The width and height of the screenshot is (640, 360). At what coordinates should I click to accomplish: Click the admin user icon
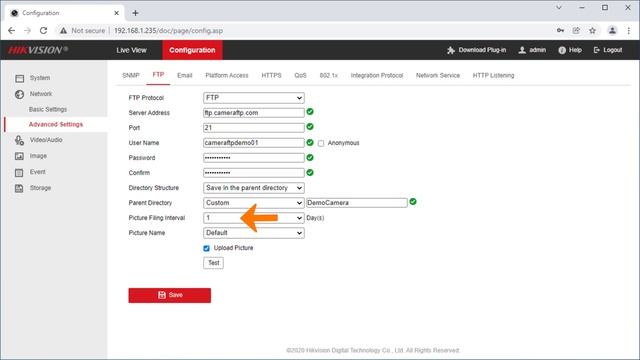[522, 50]
